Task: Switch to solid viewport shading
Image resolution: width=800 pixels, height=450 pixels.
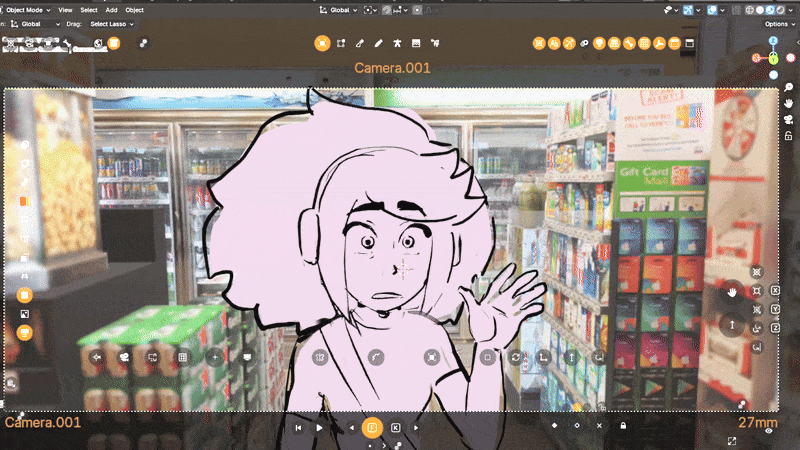Action: pos(760,10)
